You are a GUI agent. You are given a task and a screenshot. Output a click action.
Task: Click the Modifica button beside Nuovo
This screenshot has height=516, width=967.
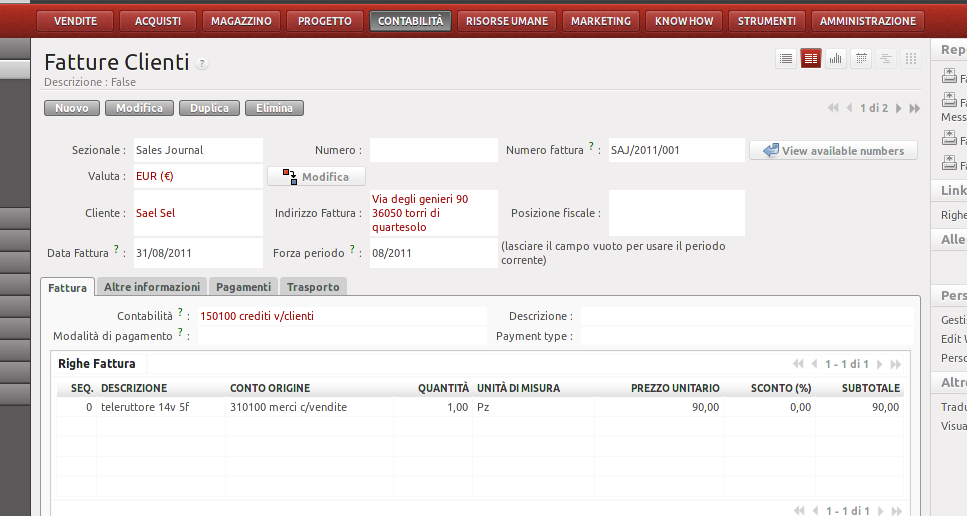139,108
